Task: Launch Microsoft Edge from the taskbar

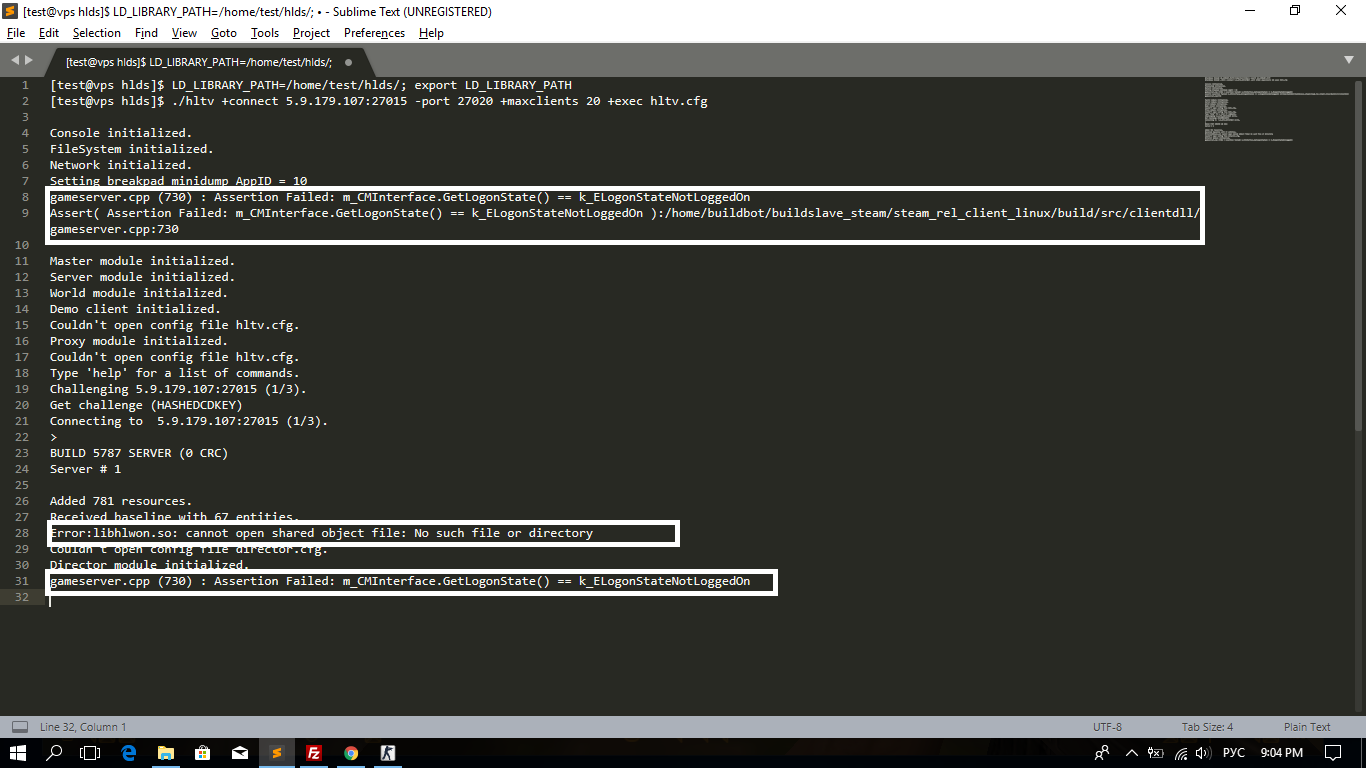Action: click(128, 752)
